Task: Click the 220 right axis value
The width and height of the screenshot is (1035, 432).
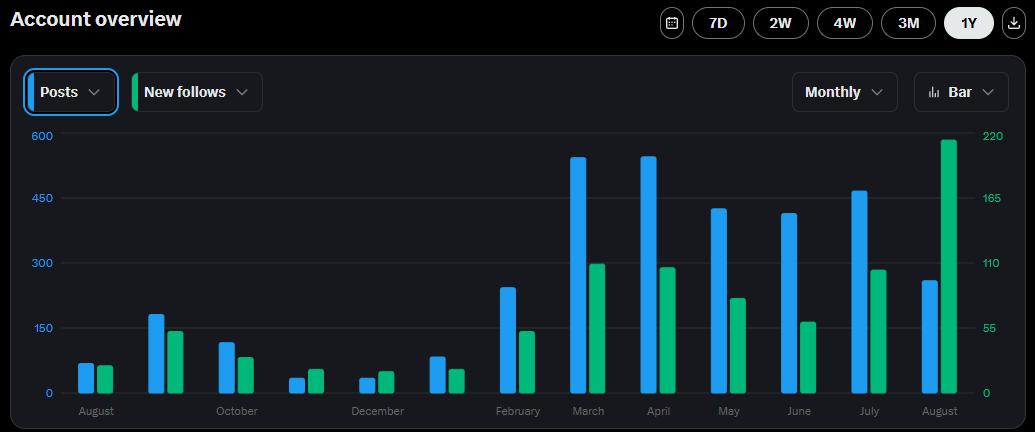Action: 993,136
